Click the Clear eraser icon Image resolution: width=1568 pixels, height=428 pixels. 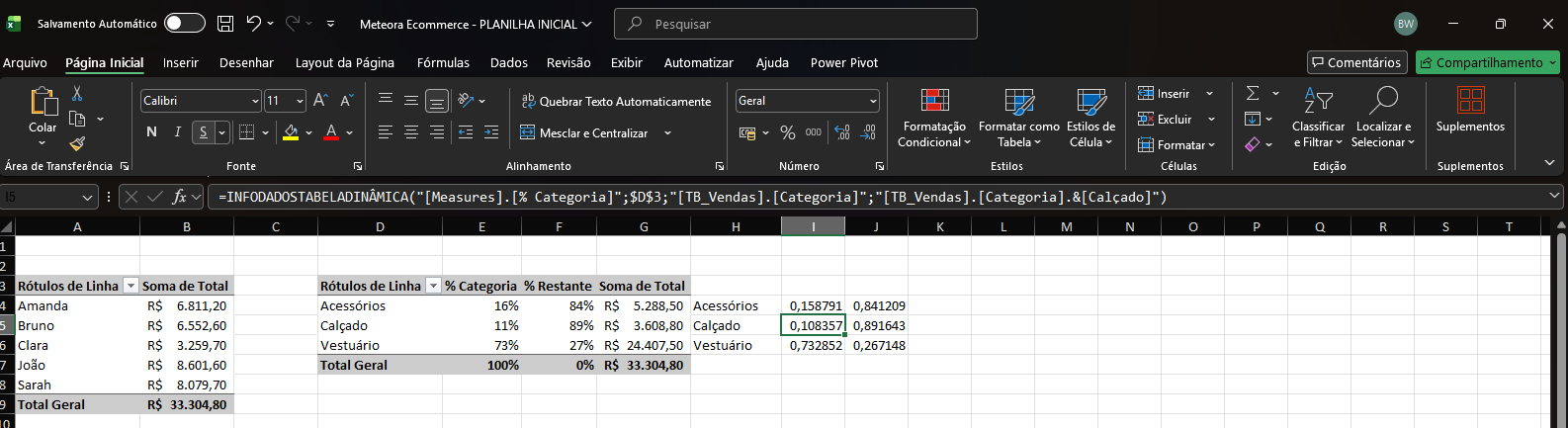(x=1253, y=144)
